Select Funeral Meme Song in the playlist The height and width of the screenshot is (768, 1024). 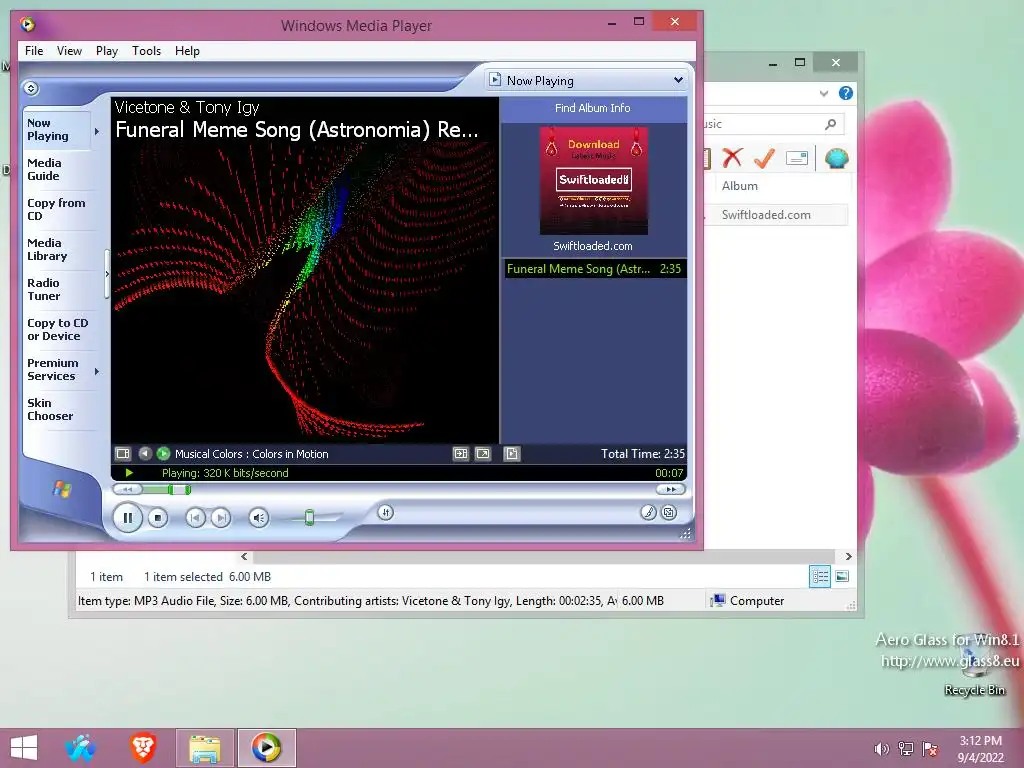(x=594, y=269)
